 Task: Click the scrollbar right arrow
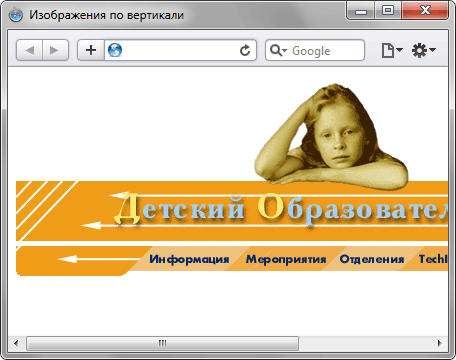coord(439,343)
